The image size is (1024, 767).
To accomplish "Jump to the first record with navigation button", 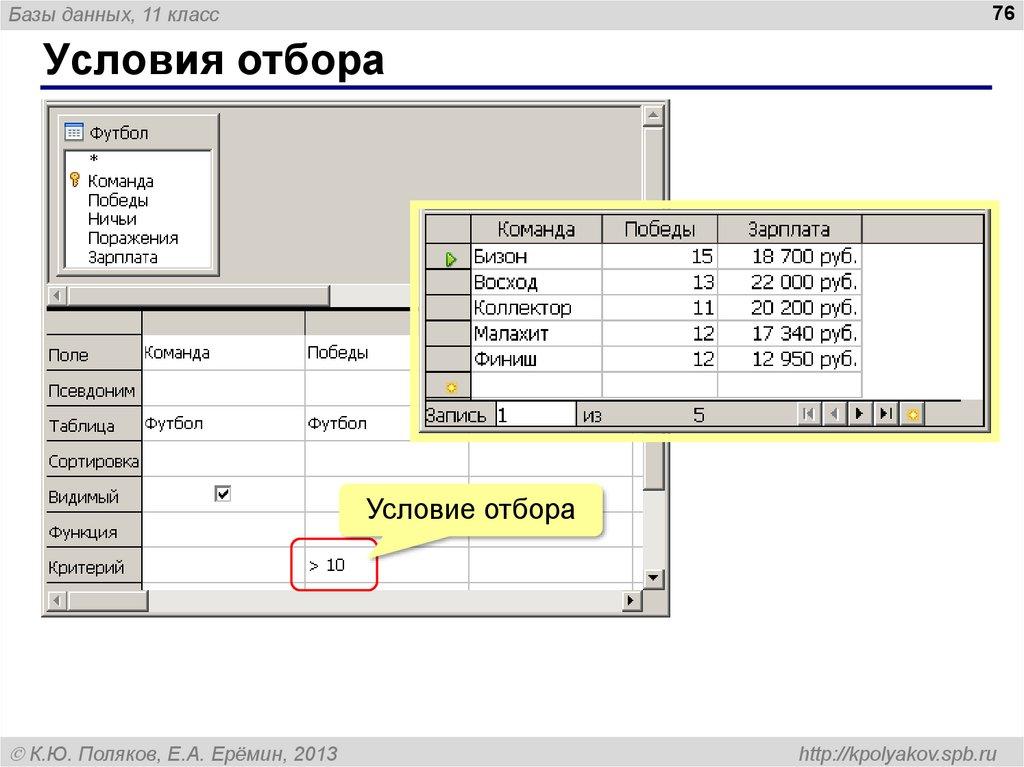I will coord(811,413).
